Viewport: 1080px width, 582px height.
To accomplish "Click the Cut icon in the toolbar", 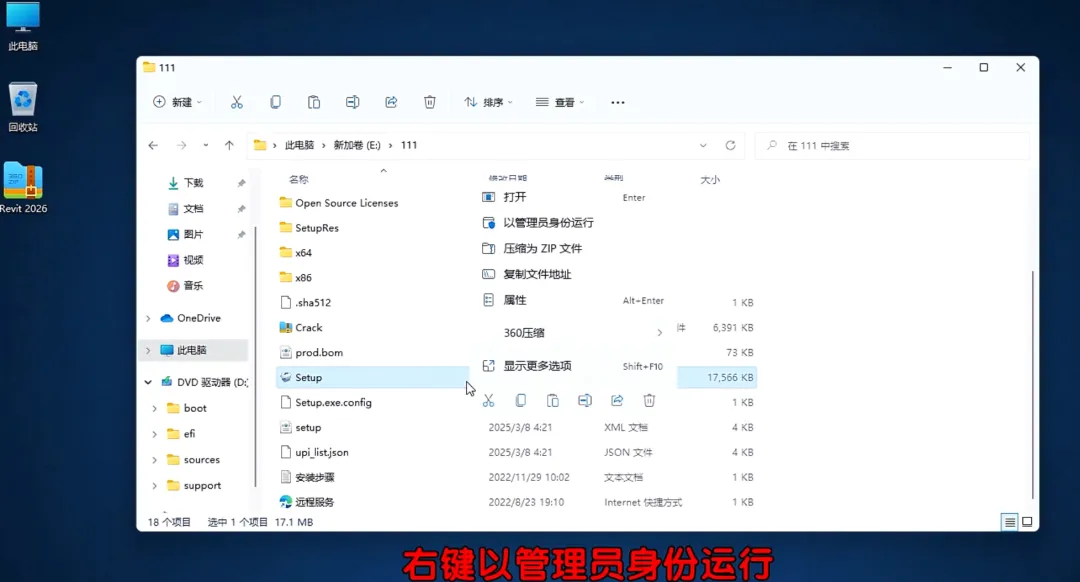I will coord(236,102).
